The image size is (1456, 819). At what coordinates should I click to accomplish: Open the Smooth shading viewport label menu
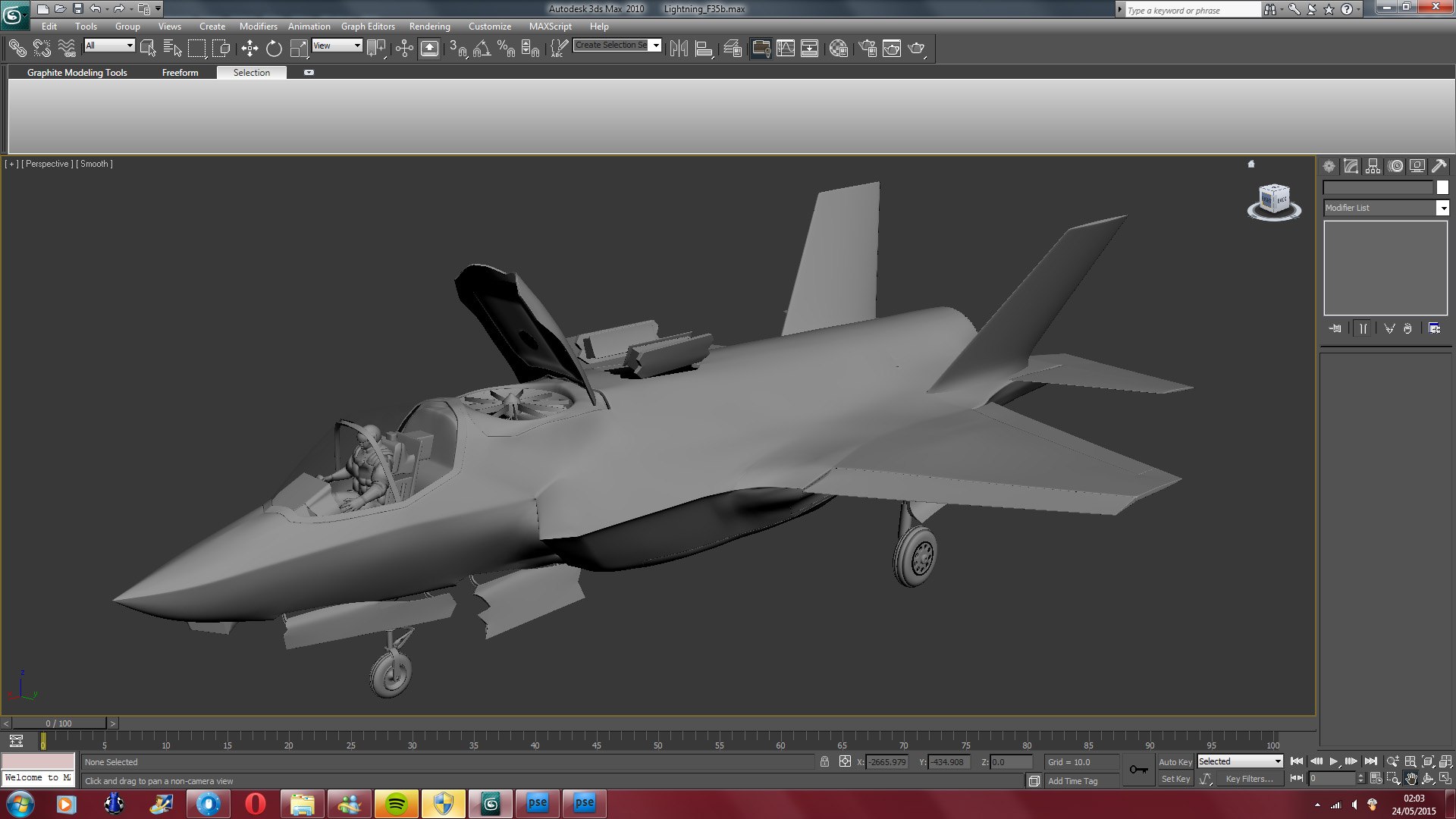click(x=95, y=164)
